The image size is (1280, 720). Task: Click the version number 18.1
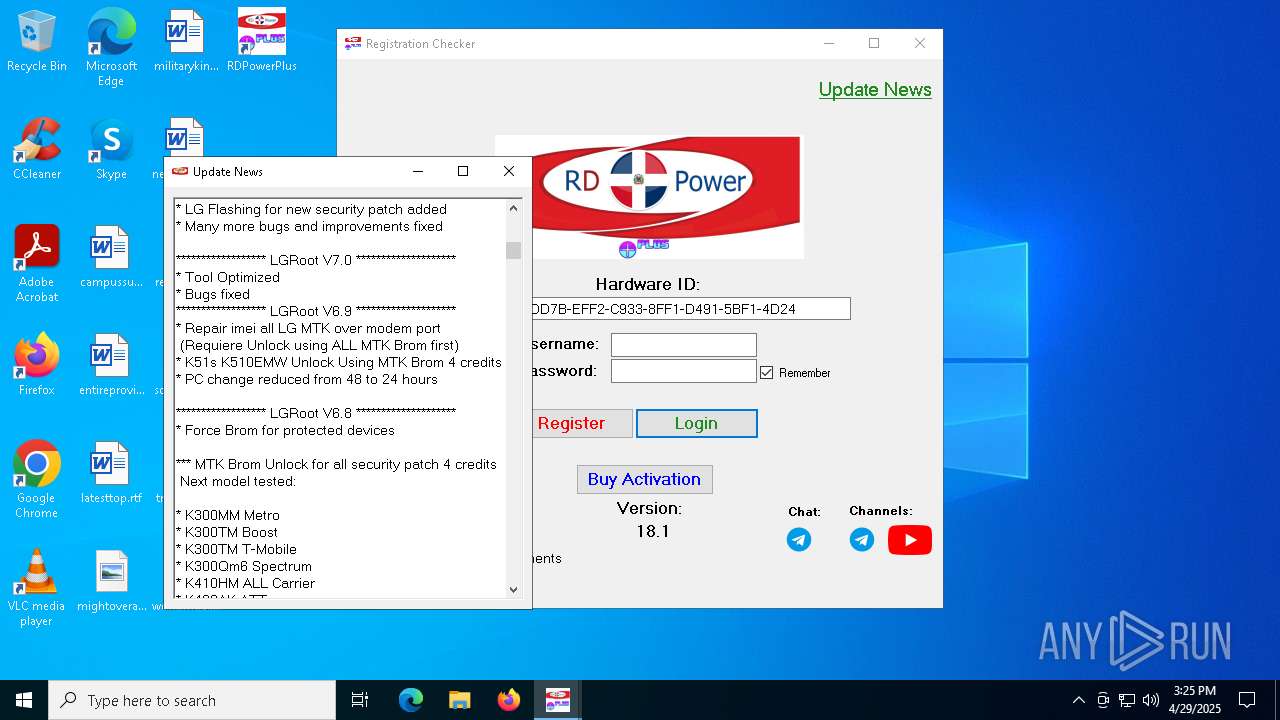[x=653, y=531]
